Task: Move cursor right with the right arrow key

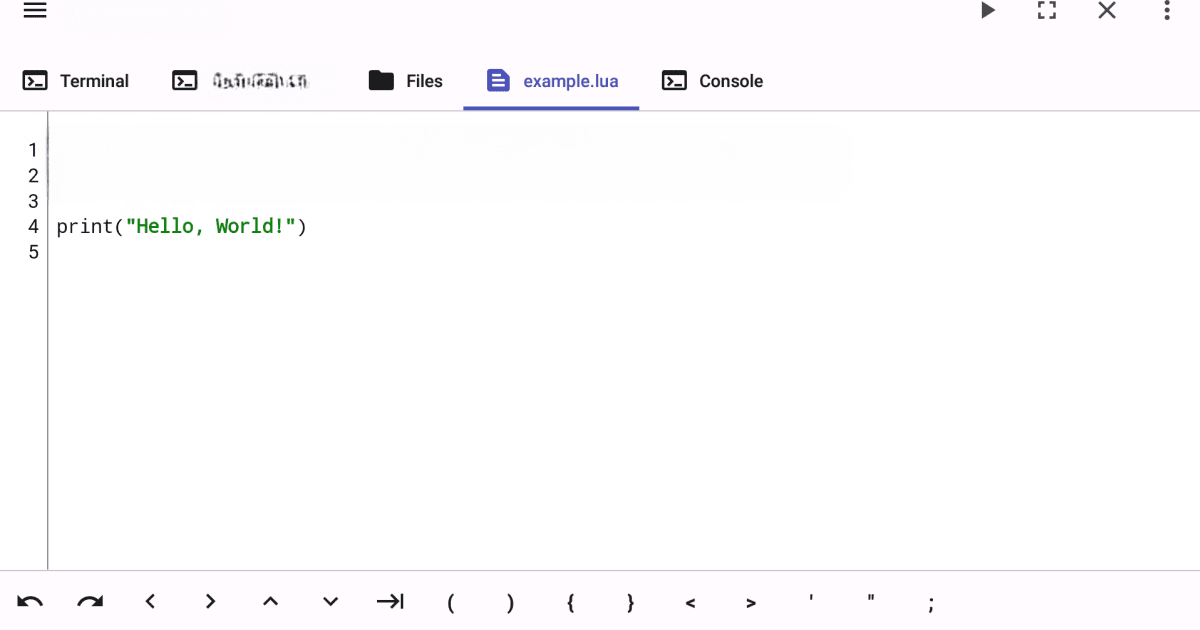Action: 210,602
